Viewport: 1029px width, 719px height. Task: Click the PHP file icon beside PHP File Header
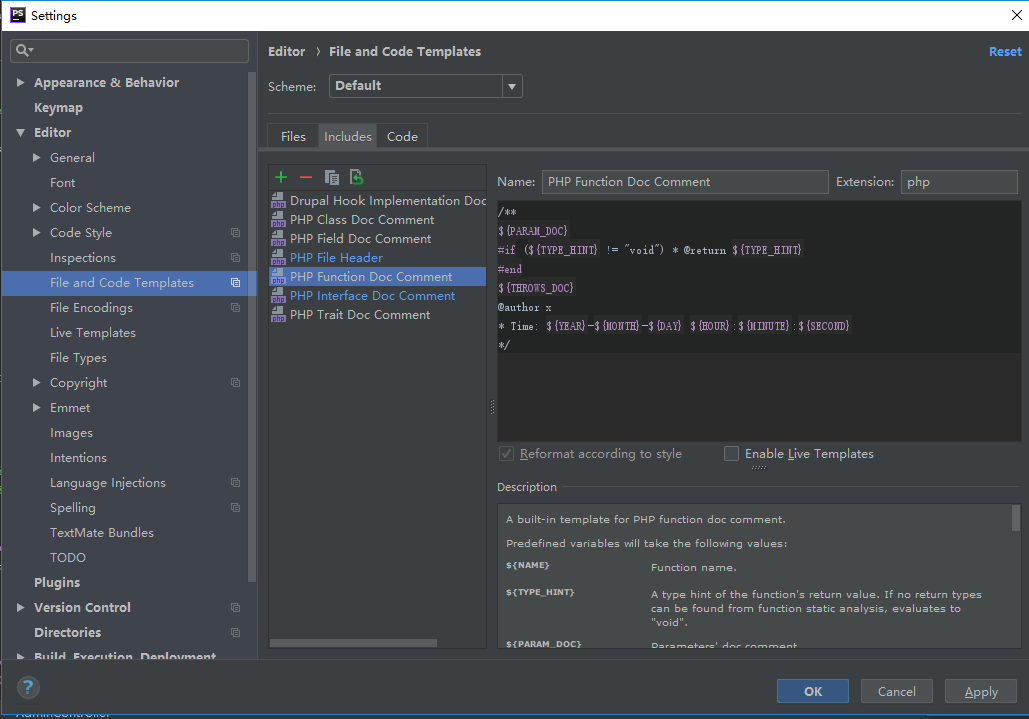point(278,258)
